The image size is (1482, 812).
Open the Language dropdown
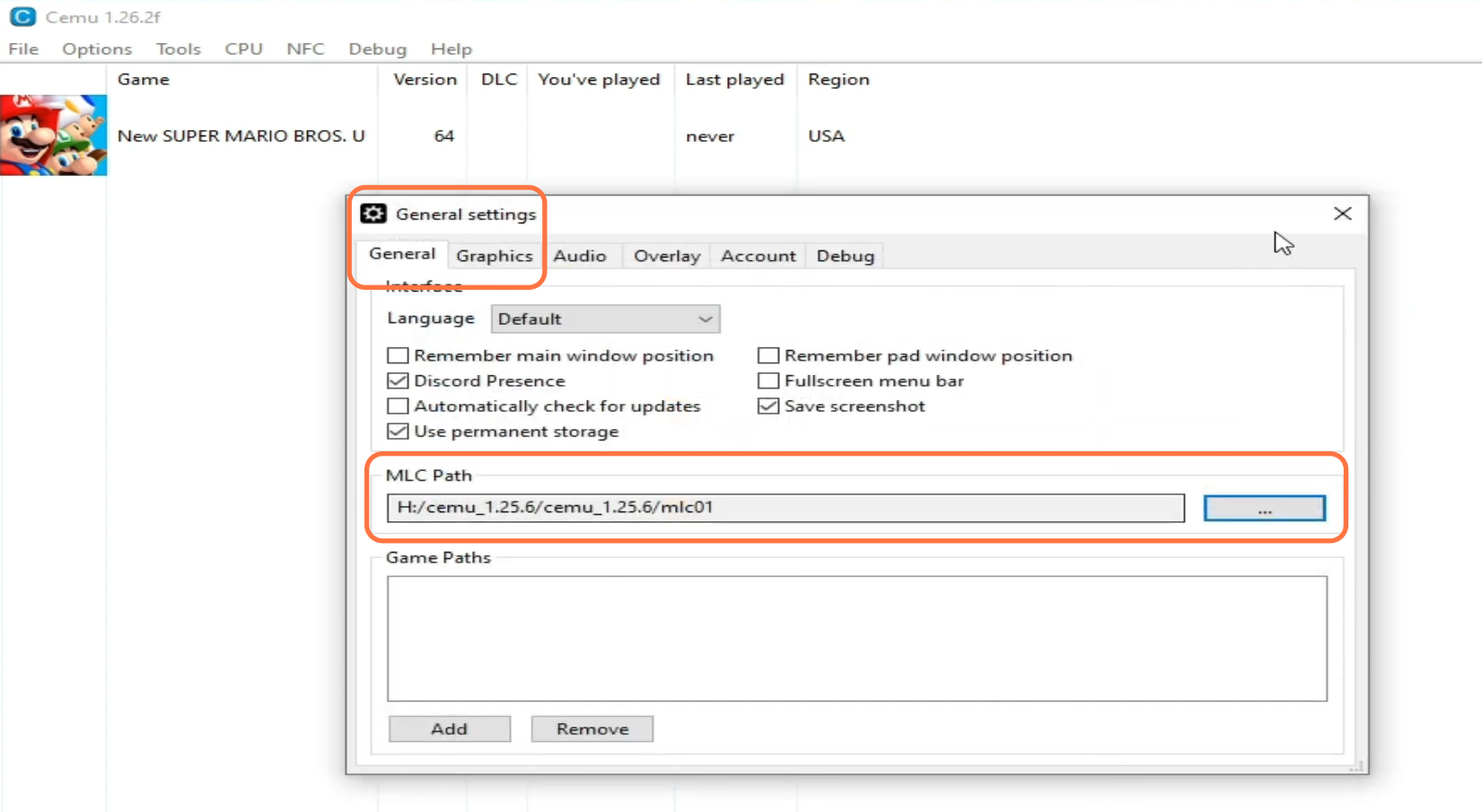(x=606, y=319)
